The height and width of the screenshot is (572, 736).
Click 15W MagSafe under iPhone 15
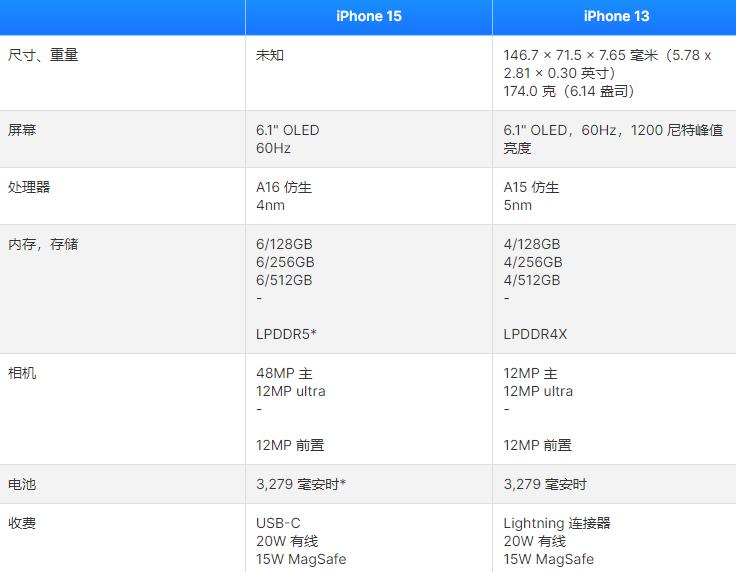pyautogui.click(x=301, y=559)
